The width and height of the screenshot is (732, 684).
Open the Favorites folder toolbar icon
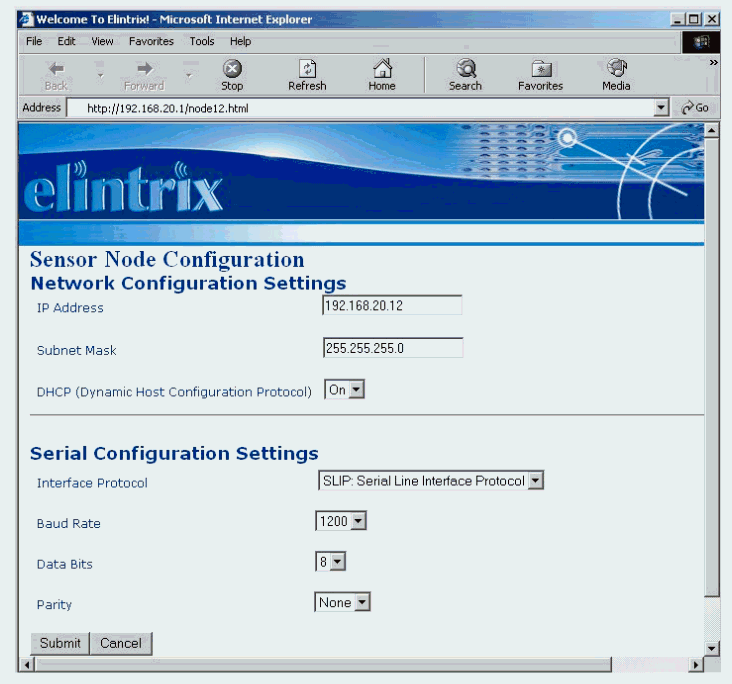540,69
